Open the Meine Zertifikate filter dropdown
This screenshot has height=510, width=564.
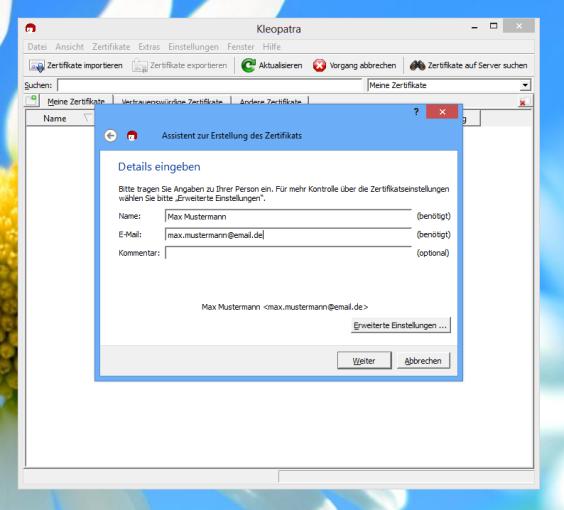525,85
